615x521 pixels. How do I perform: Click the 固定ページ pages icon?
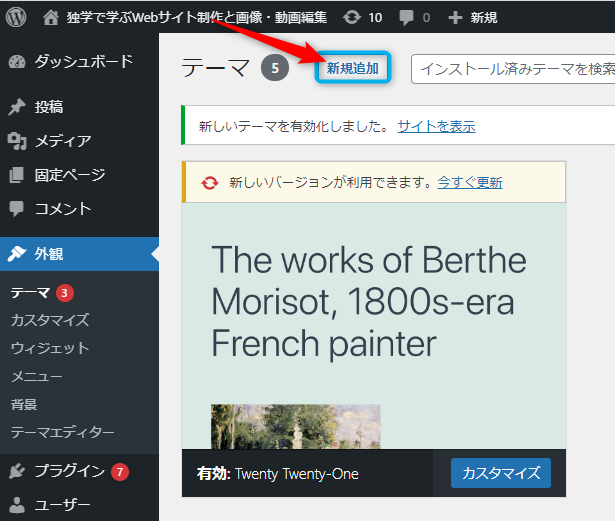click(16, 175)
